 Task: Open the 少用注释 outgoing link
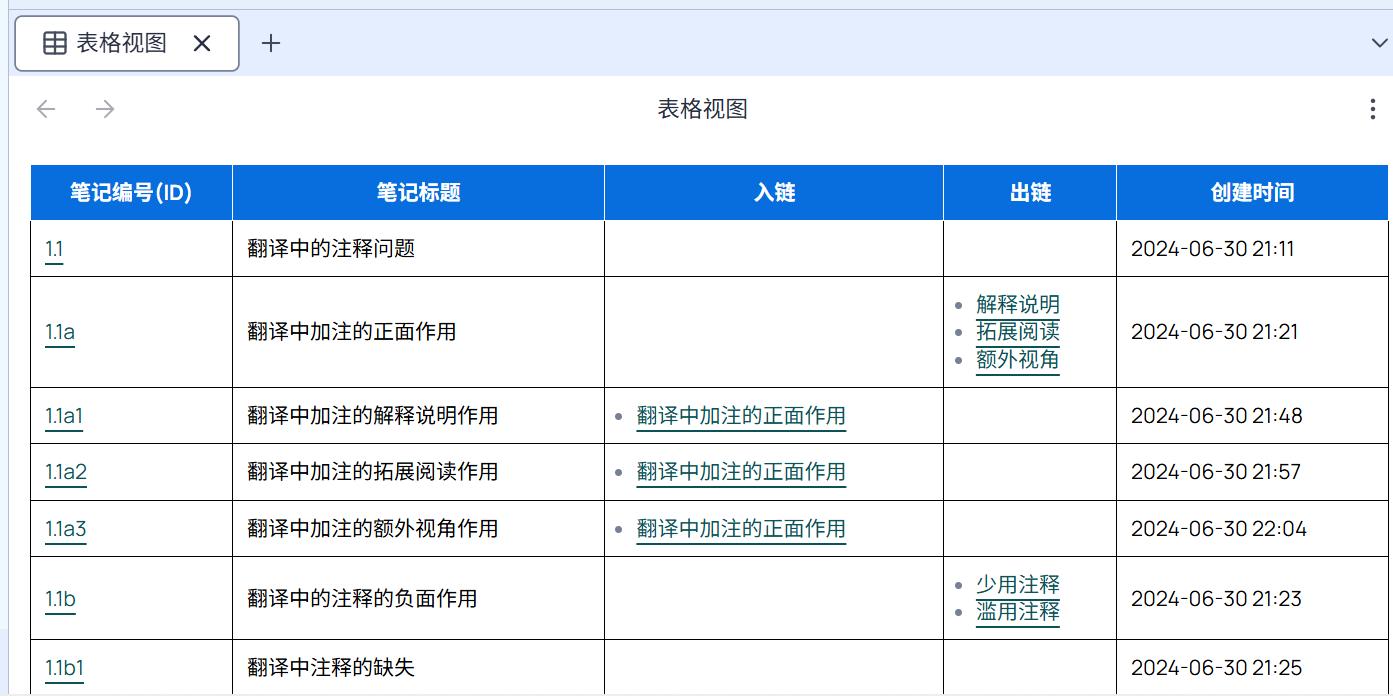pos(1017,585)
